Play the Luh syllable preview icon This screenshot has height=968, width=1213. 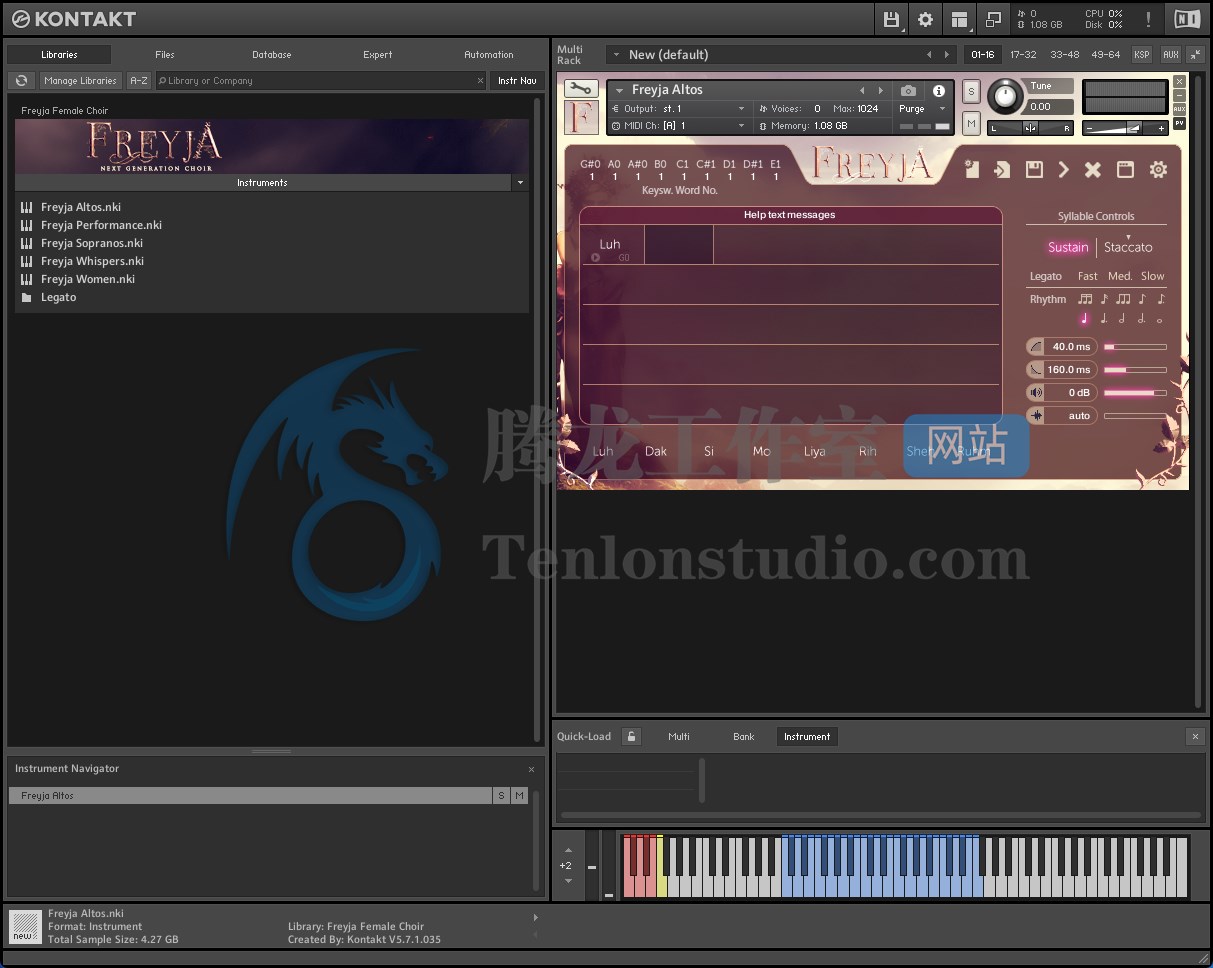[596, 258]
